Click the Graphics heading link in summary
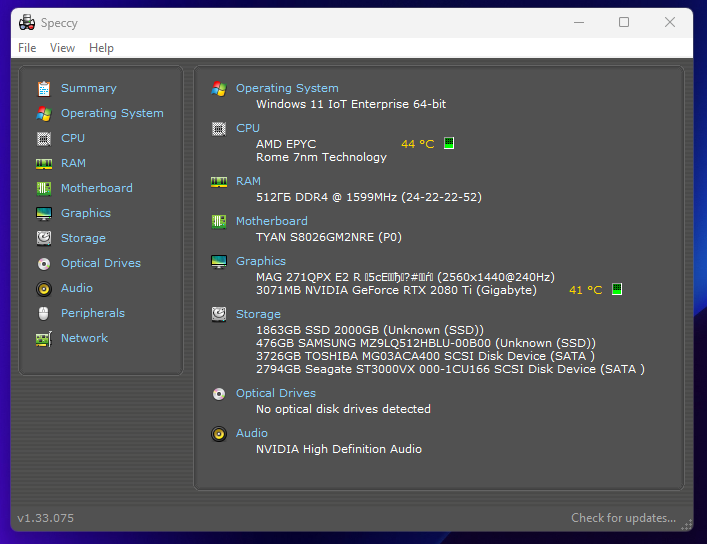707x544 pixels. 261,261
